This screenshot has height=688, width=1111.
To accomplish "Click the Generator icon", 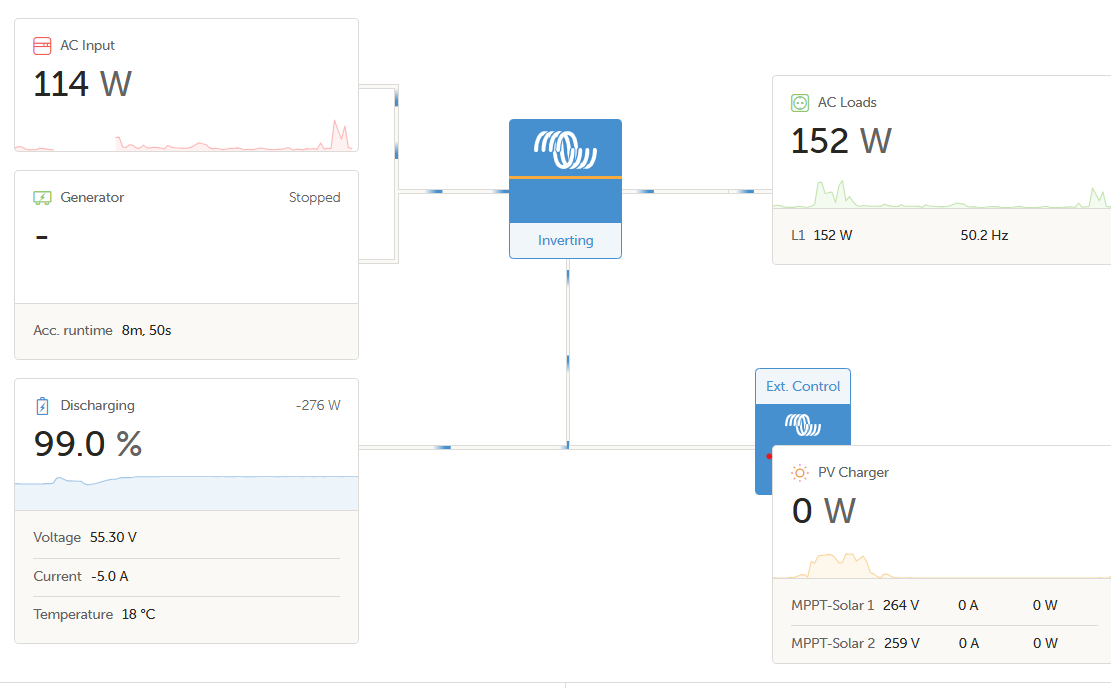I will pos(42,198).
